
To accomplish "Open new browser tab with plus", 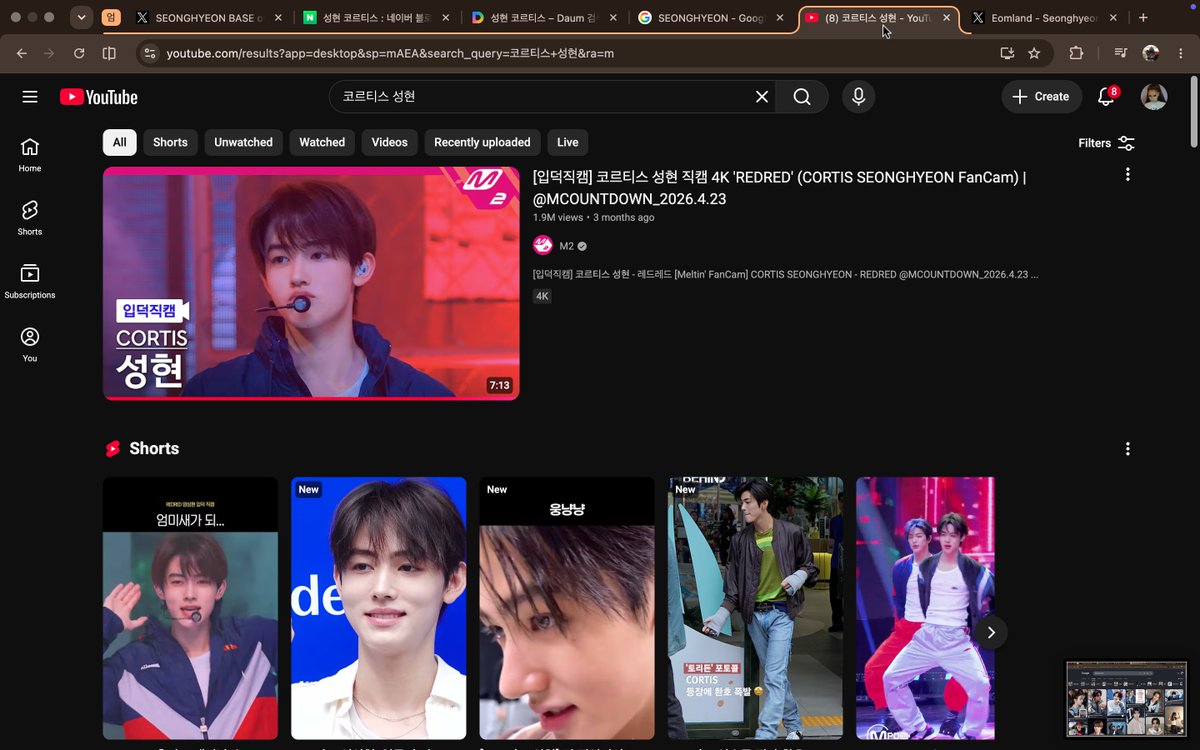I will (1143, 18).
